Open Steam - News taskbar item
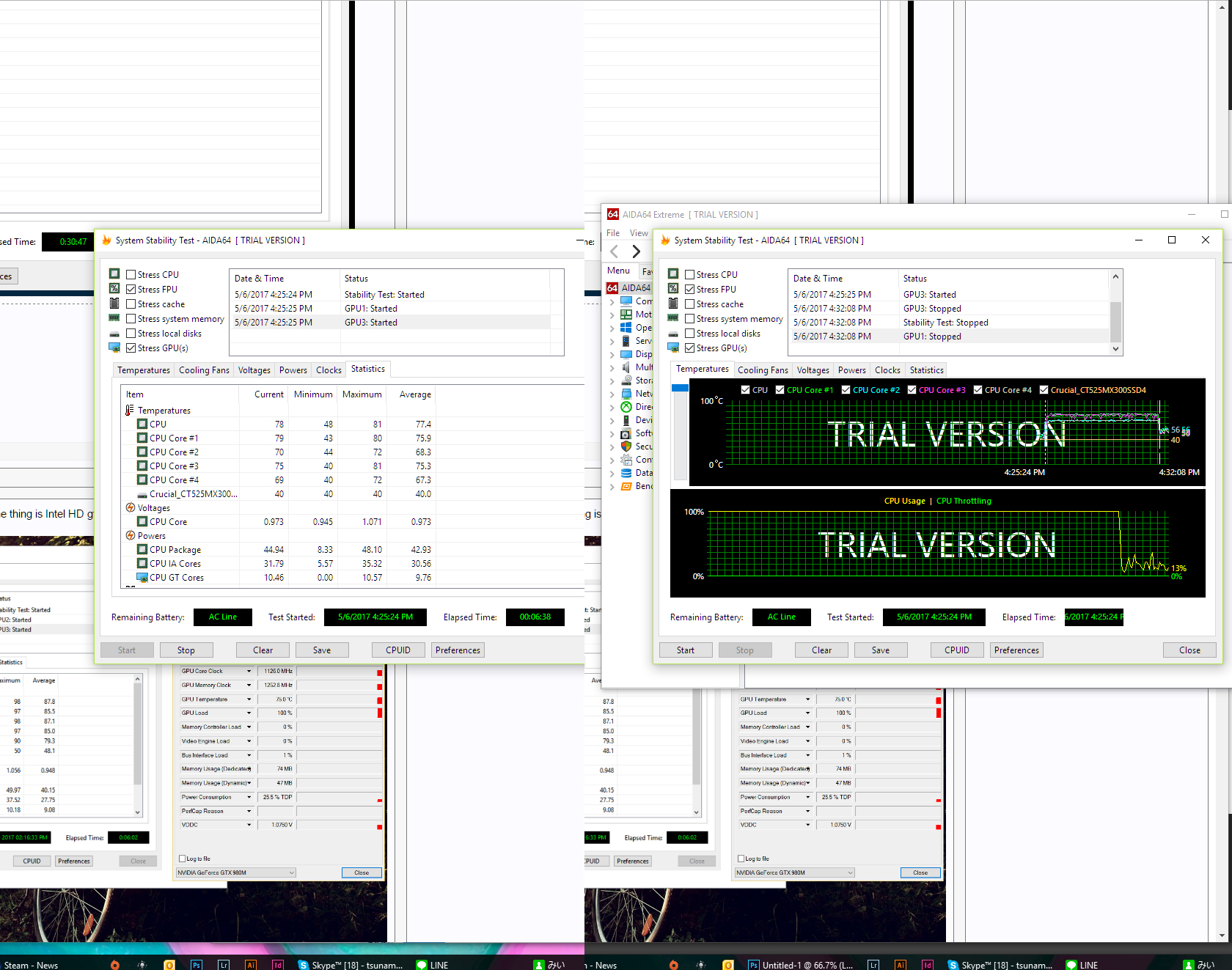The width and height of the screenshot is (1232, 970). 30,965
